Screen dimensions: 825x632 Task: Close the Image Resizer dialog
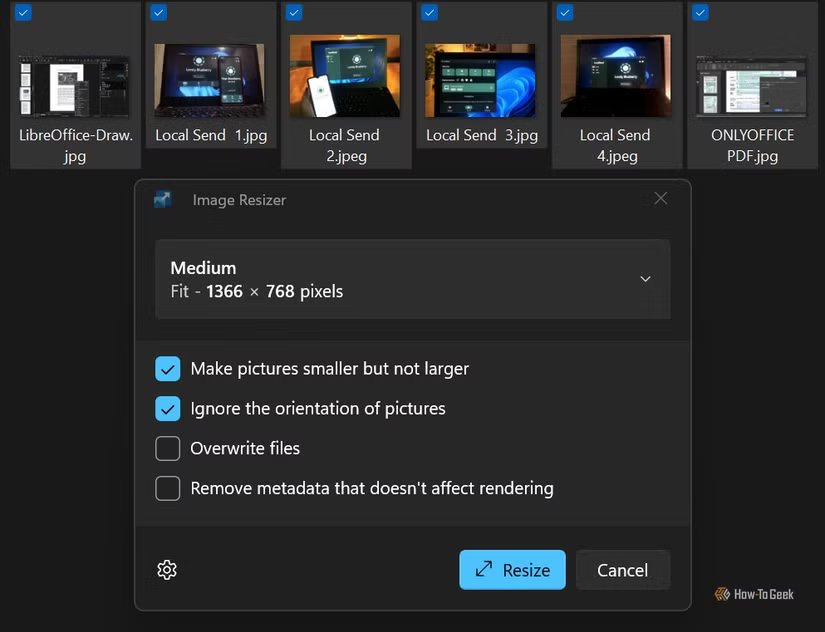661,198
